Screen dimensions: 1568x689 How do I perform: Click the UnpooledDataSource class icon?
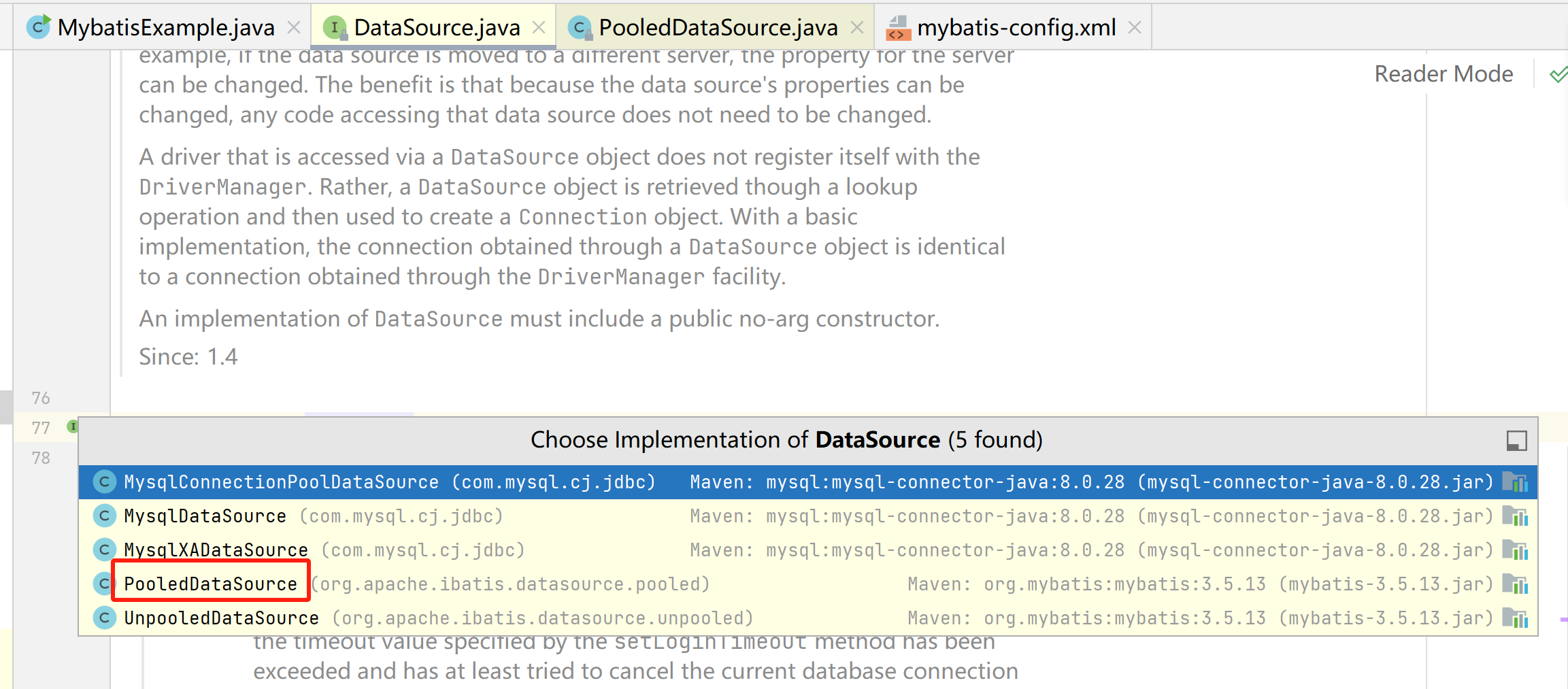tap(104, 618)
